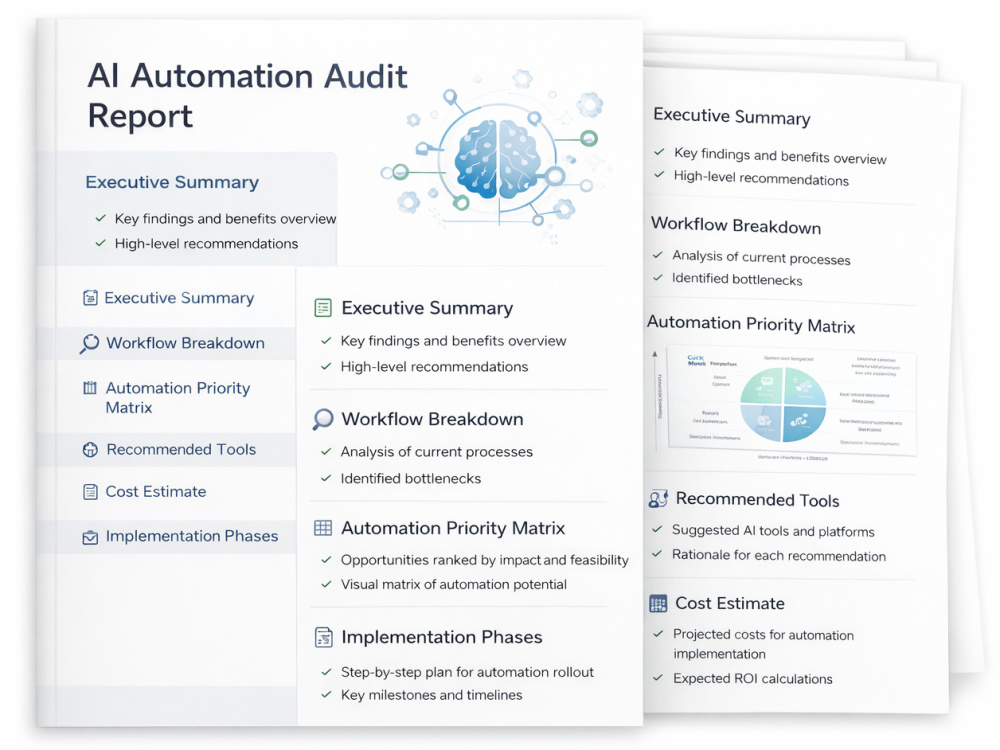Click 'Opportunities ranked by impact and feasibility'
1000x750 pixels.
(485, 560)
